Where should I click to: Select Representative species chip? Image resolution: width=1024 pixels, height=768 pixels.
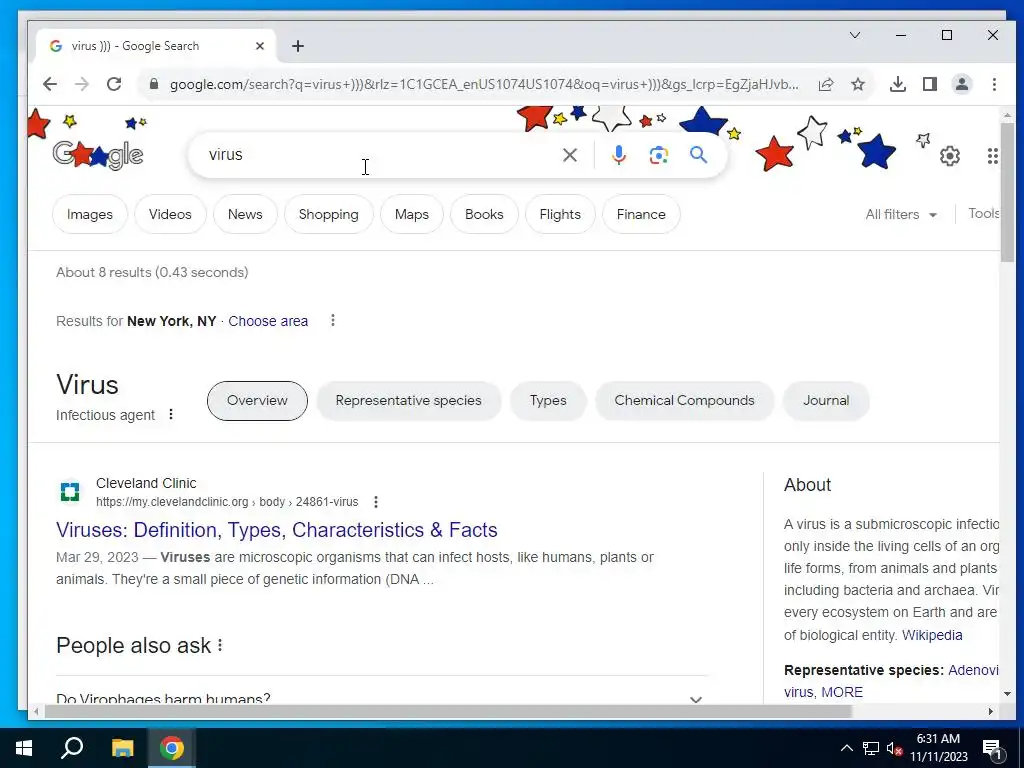[409, 401]
